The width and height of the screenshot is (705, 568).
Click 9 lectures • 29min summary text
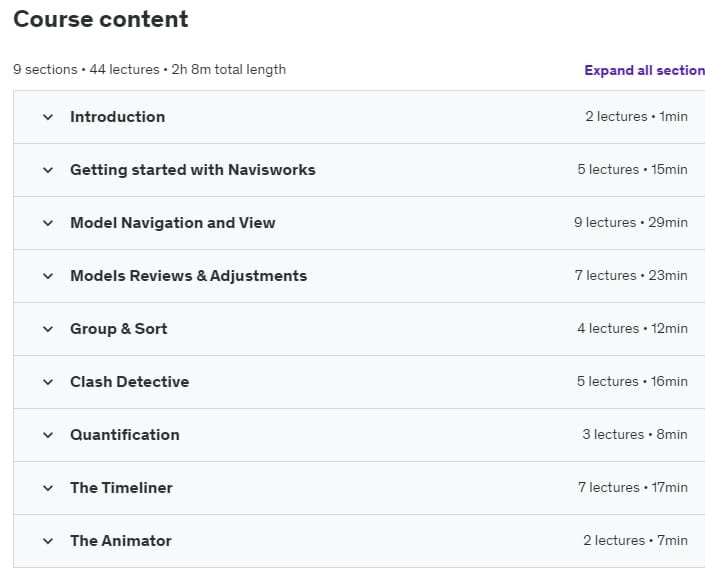click(631, 223)
